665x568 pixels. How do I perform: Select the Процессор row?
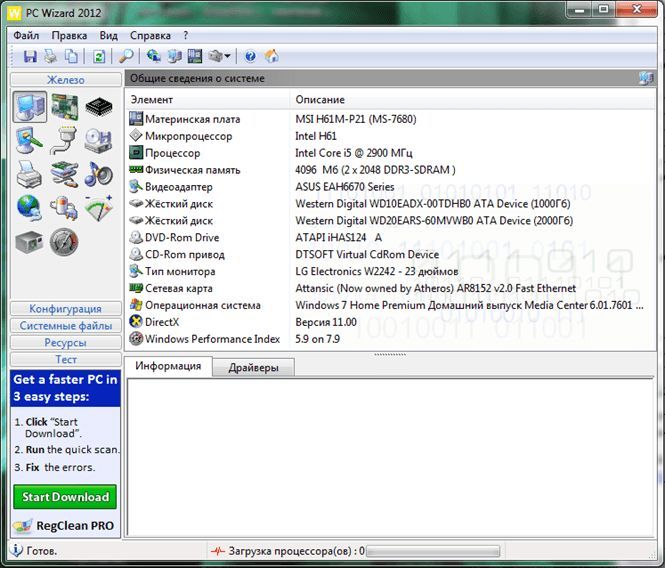390,153
